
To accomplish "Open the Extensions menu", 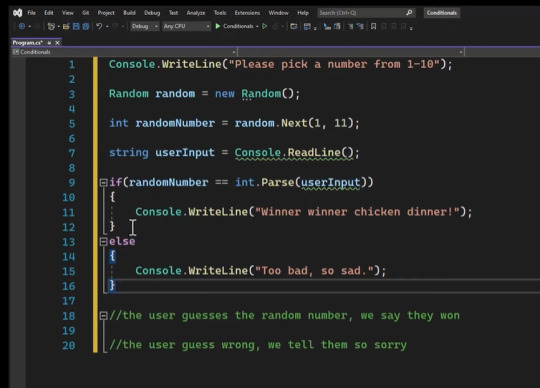I will click(x=247, y=13).
